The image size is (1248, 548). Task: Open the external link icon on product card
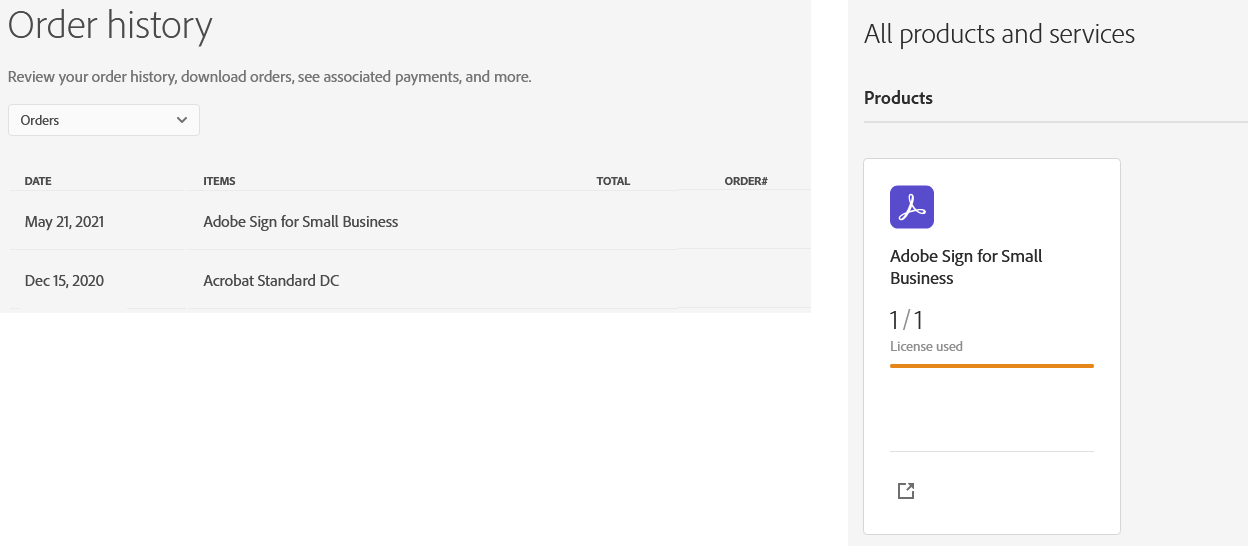[906, 491]
